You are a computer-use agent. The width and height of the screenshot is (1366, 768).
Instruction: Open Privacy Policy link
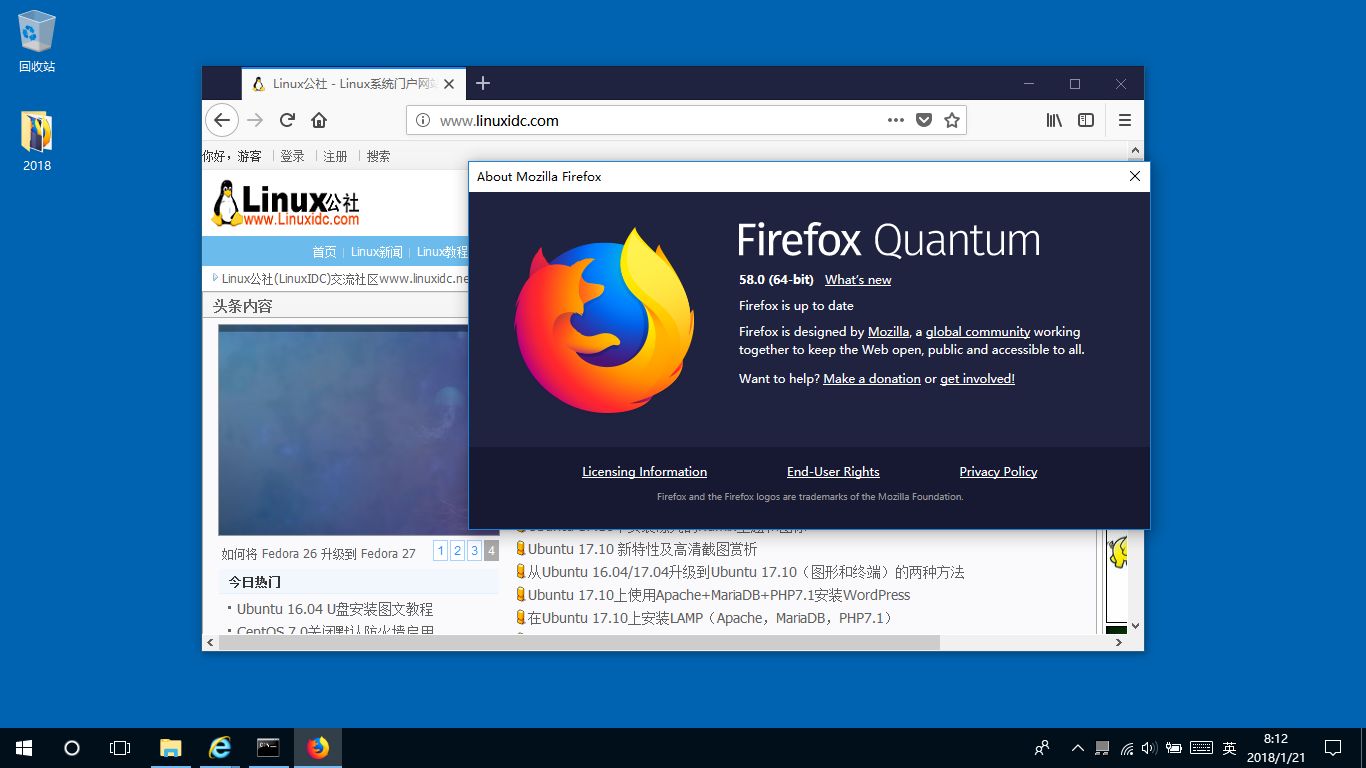tap(998, 472)
